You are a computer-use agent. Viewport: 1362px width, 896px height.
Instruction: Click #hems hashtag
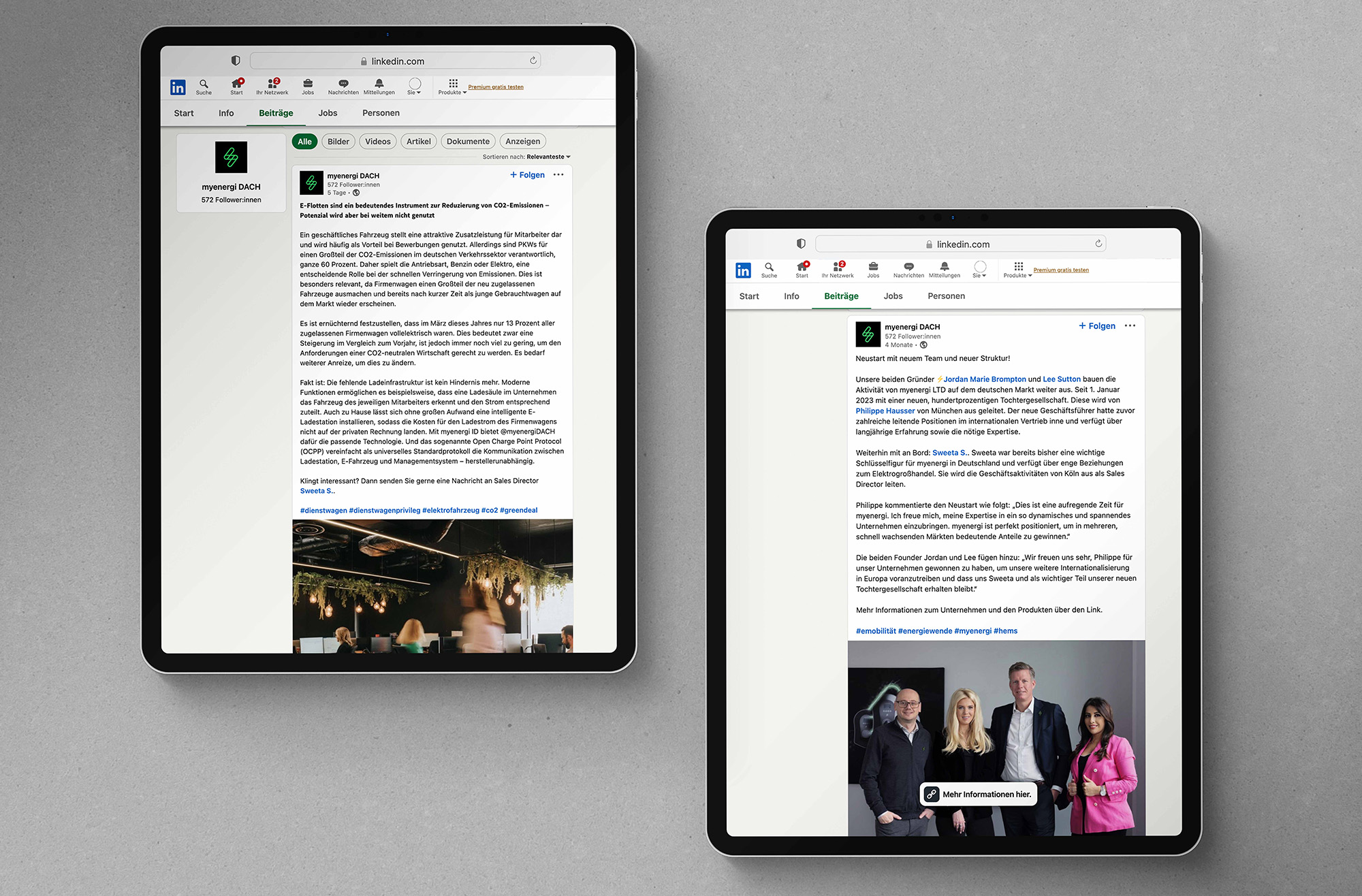point(1005,631)
